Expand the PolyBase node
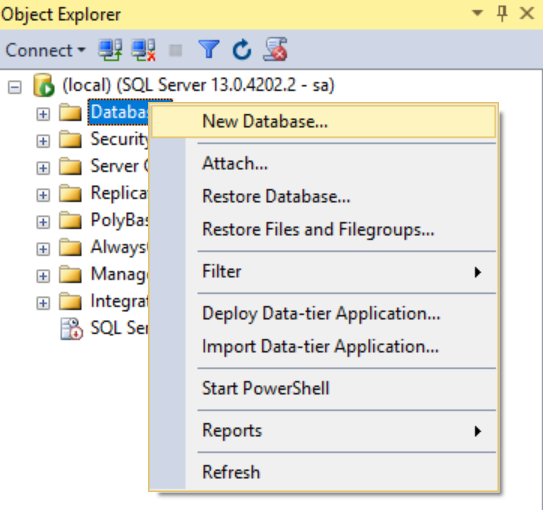Viewport: 543px width, 510px height. pos(43,222)
